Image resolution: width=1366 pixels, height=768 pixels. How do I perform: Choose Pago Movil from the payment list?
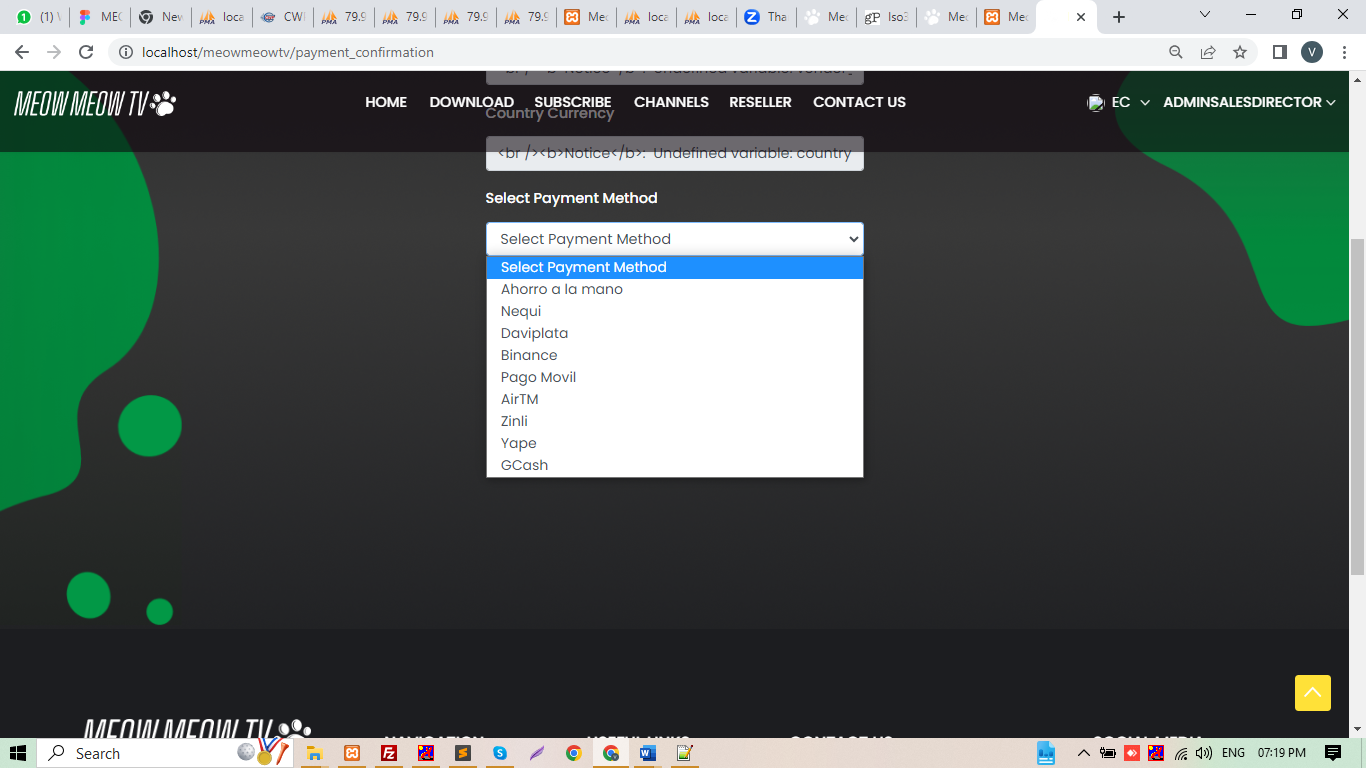pos(675,377)
